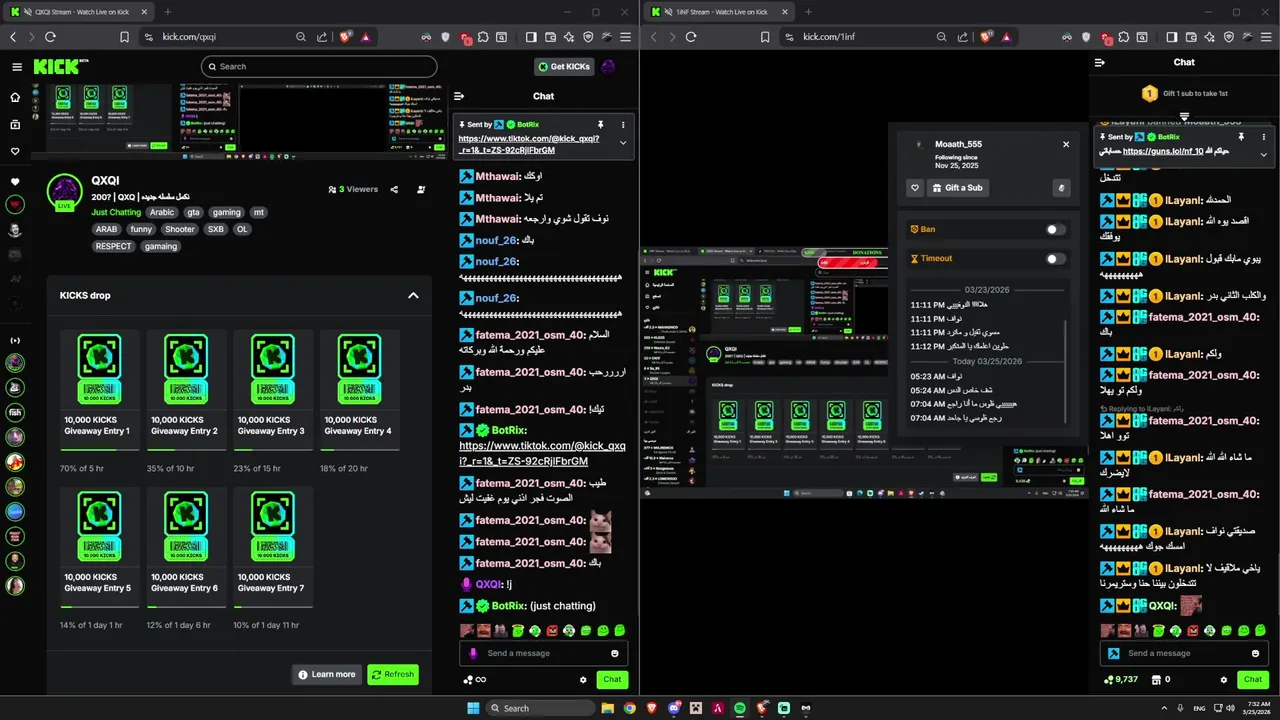Open the Home icon in Kick sidebar
The height and width of the screenshot is (720, 1280).
coord(15,97)
